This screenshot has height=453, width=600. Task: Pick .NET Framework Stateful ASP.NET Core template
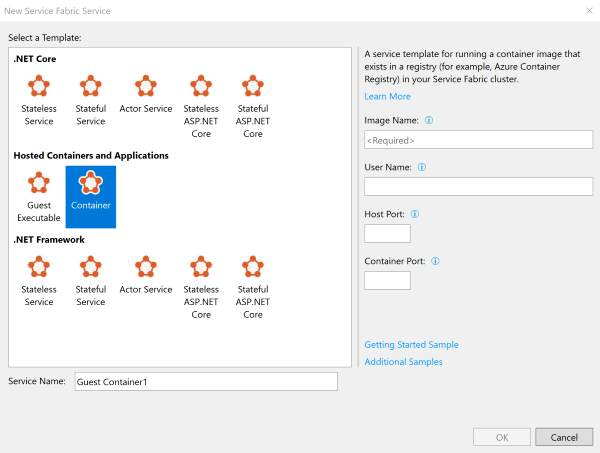[x=253, y=286]
